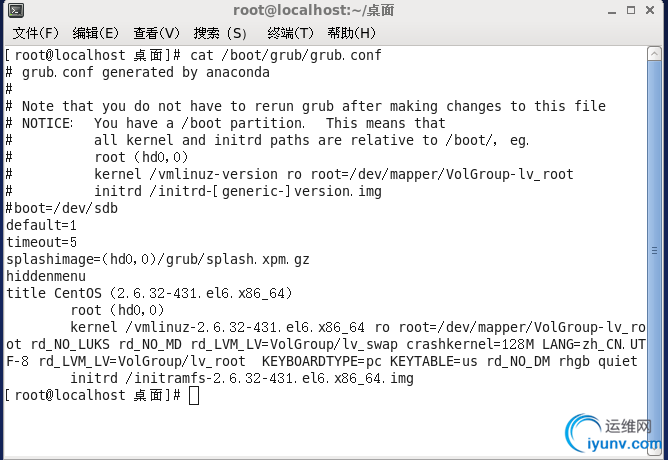Screen dimensions: 668x460
Task: Maximize the terminal window
Action: pos(631,10)
